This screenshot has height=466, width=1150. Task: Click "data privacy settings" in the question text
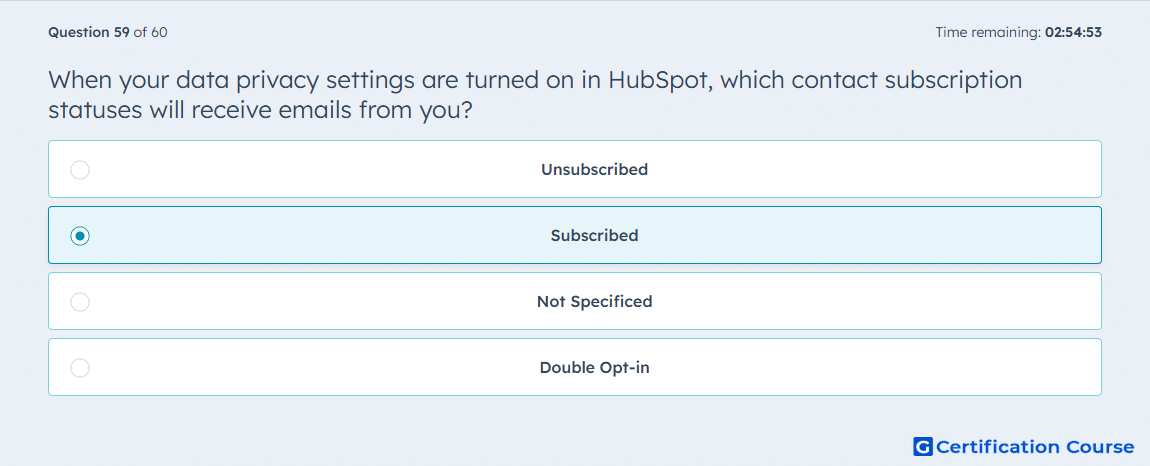click(x=277, y=81)
